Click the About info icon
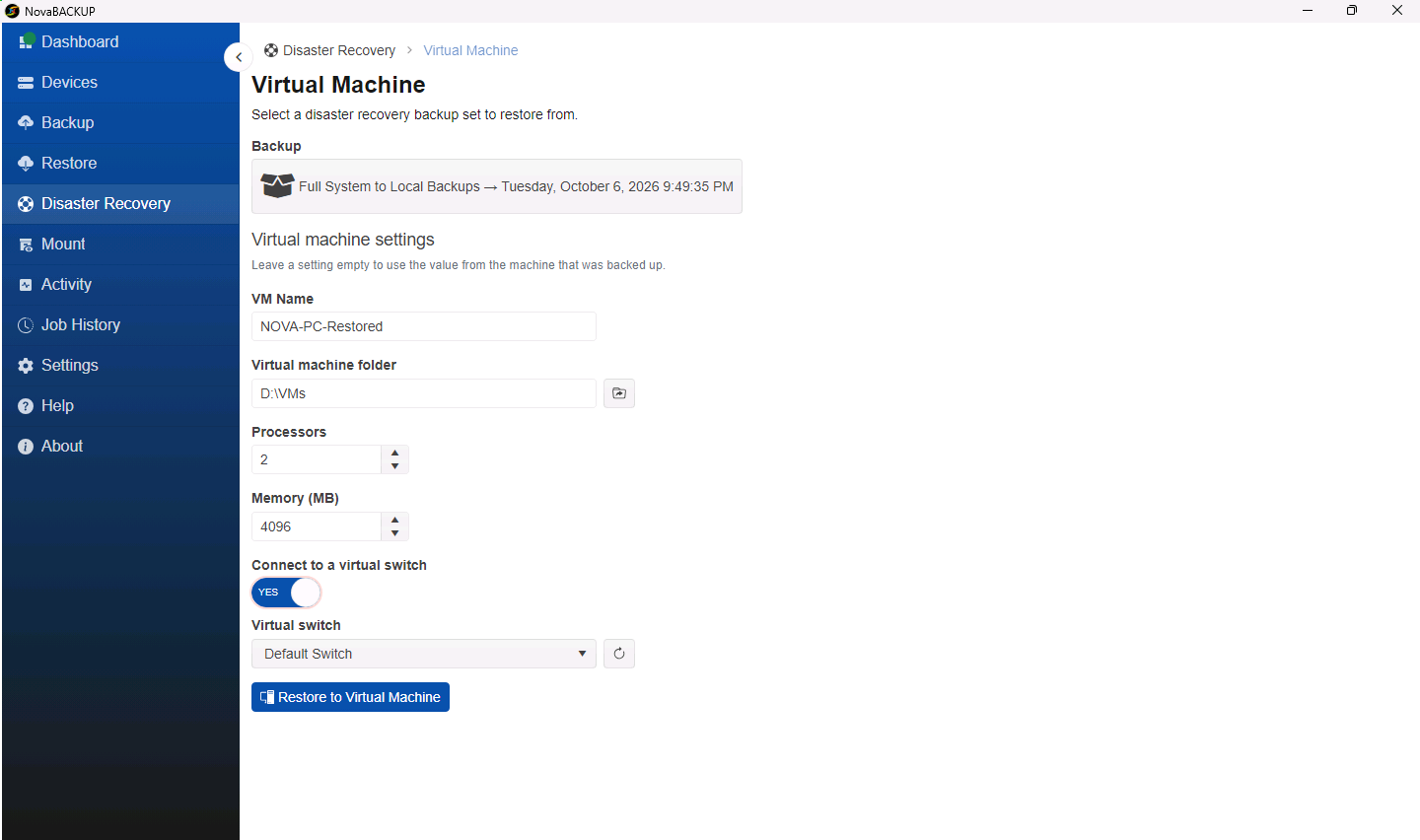 pyautogui.click(x=26, y=447)
